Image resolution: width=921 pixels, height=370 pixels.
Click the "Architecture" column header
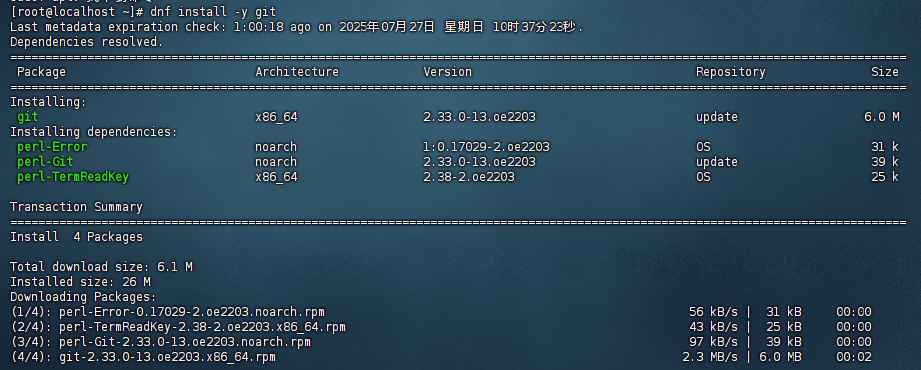(297, 72)
